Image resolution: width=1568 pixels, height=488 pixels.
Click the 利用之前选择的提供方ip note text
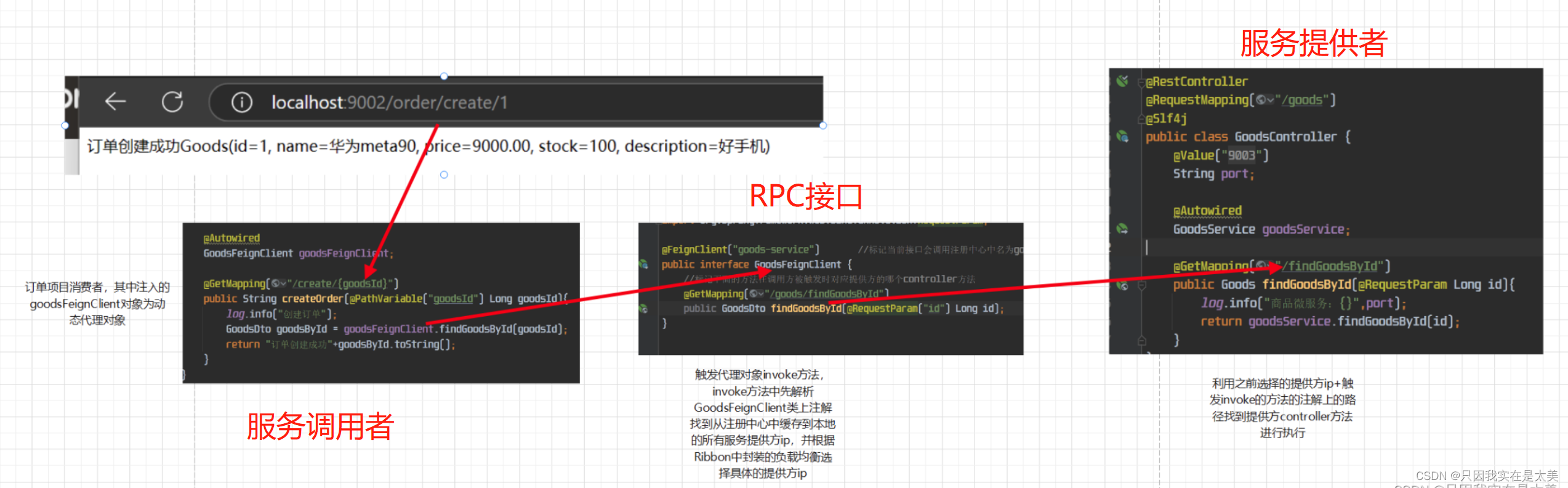click(1282, 408)
